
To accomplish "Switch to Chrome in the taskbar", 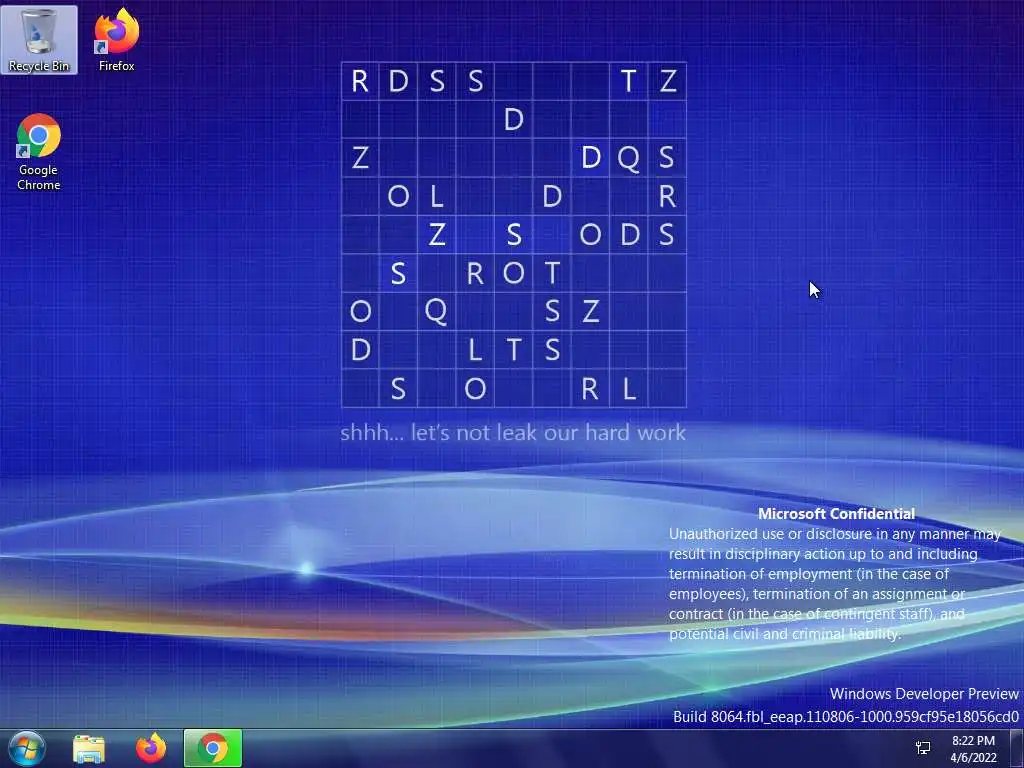I will pos(213,748).
